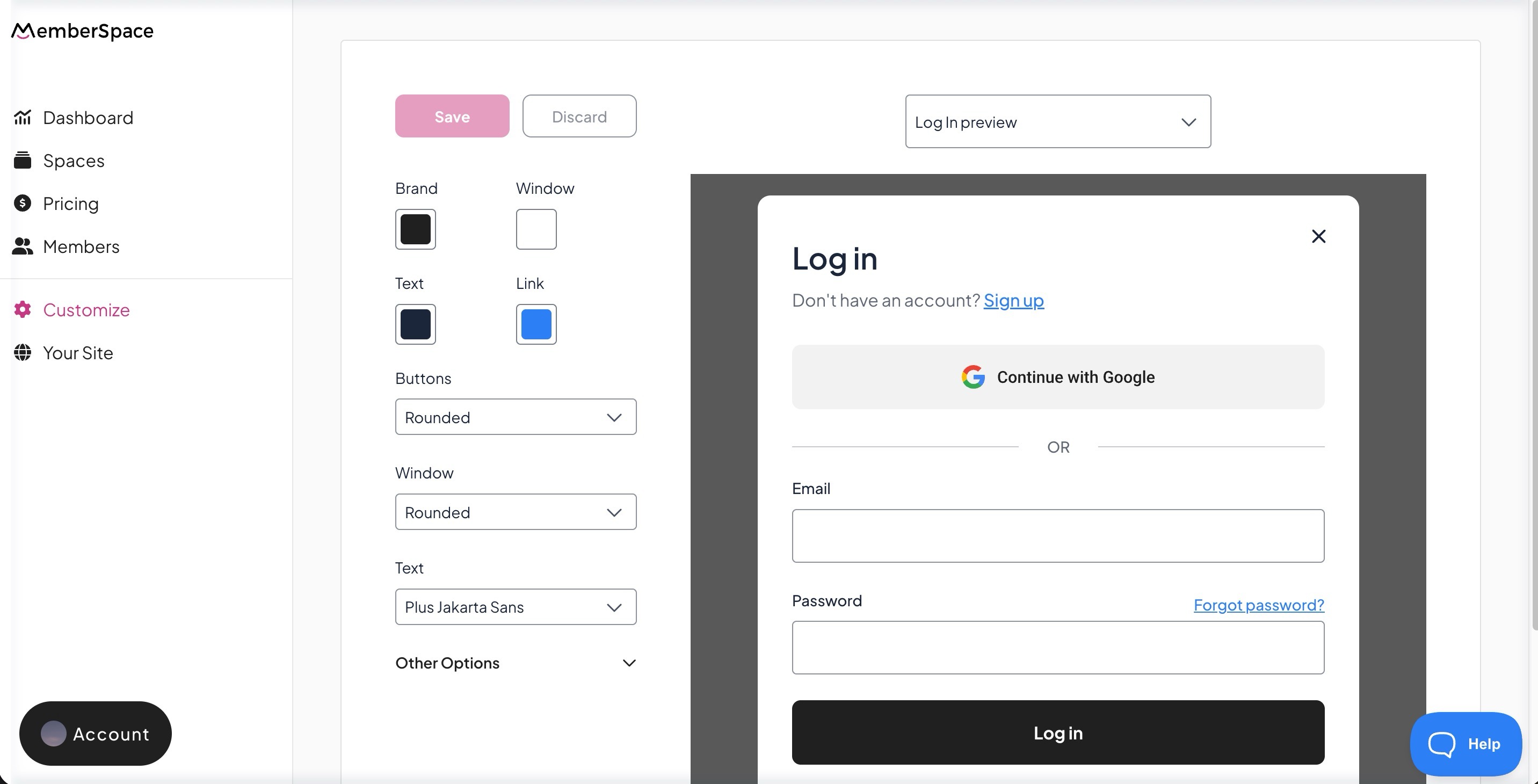Click the Customize gear icon

(x=22, y=310)
